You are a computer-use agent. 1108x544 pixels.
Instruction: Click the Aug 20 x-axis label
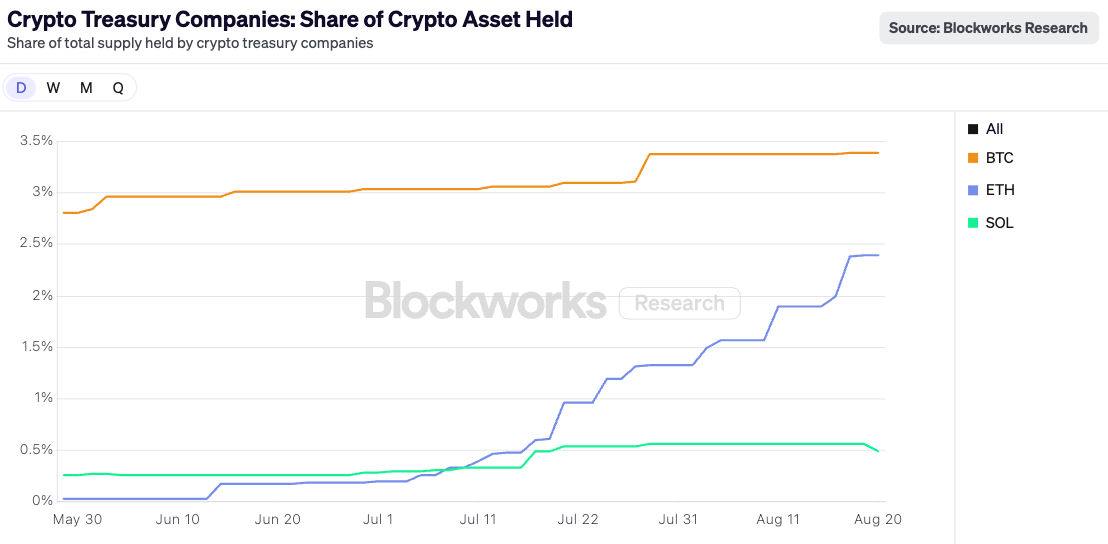click(x=880, y=519)
